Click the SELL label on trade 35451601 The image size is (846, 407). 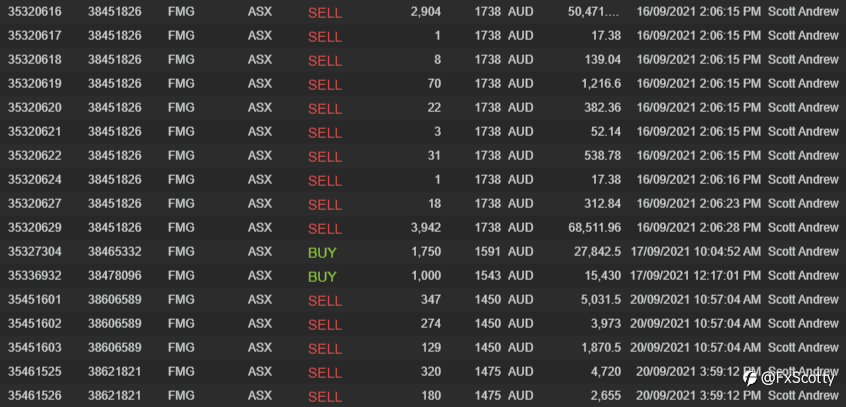325,301
